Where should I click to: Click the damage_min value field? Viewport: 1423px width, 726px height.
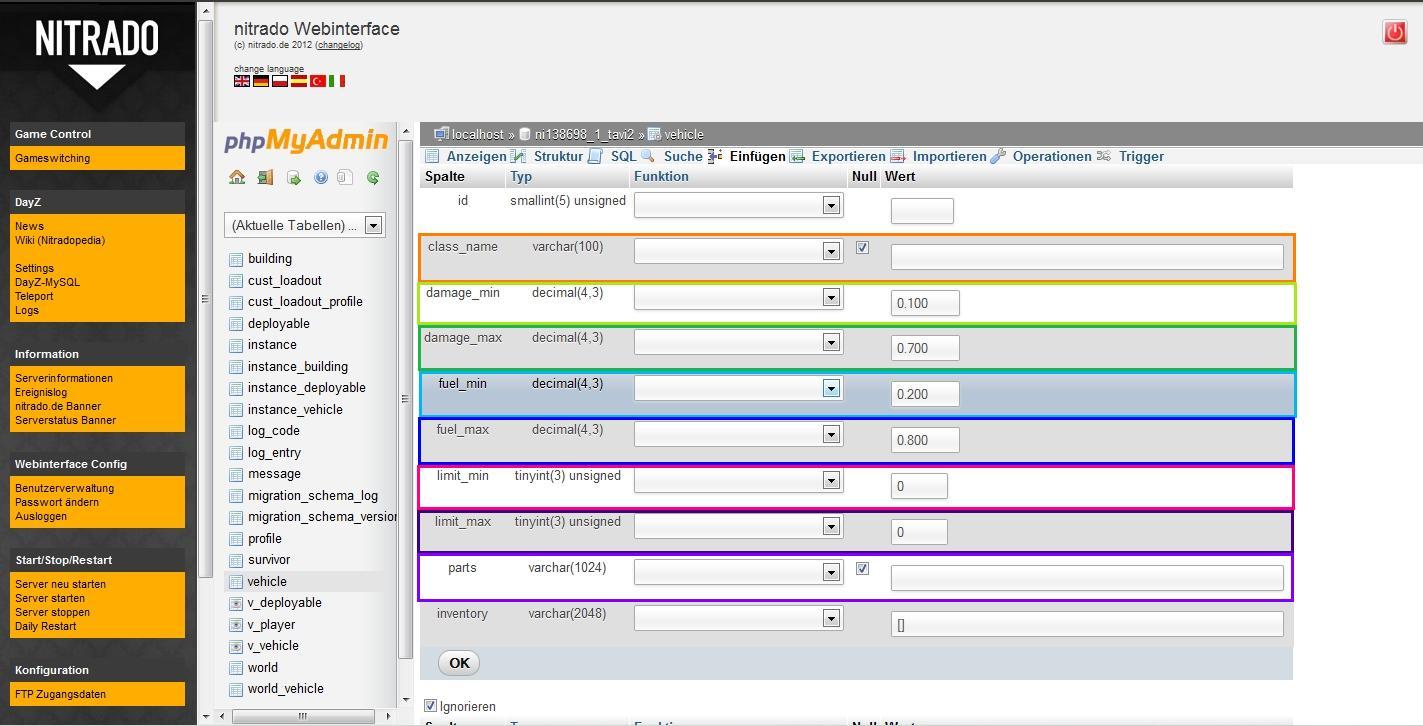tap(925, 303)
